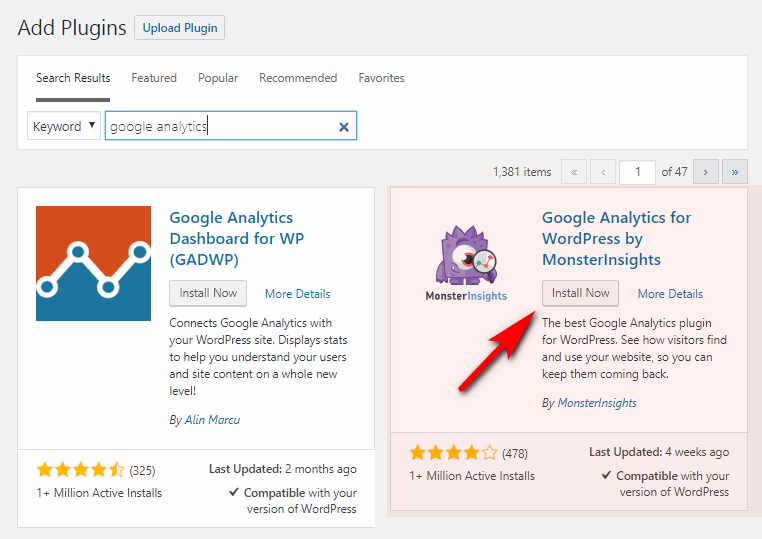This screenshot has height=539, width=762.
Task: Click the 'of 47' page total text
Action: click(674, 172)
